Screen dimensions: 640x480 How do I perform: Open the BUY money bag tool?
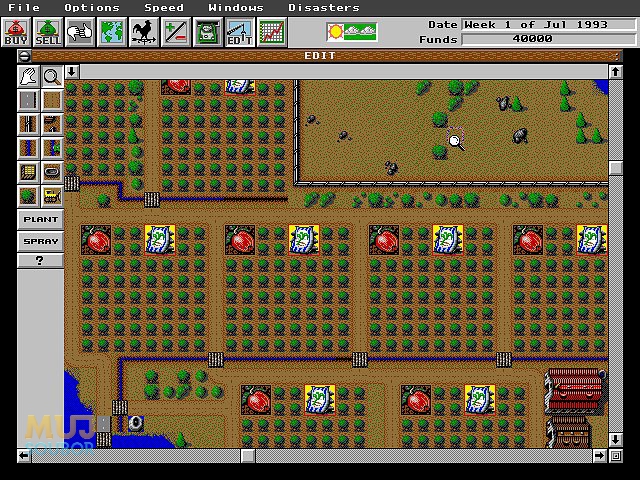(x=16, y=32)
